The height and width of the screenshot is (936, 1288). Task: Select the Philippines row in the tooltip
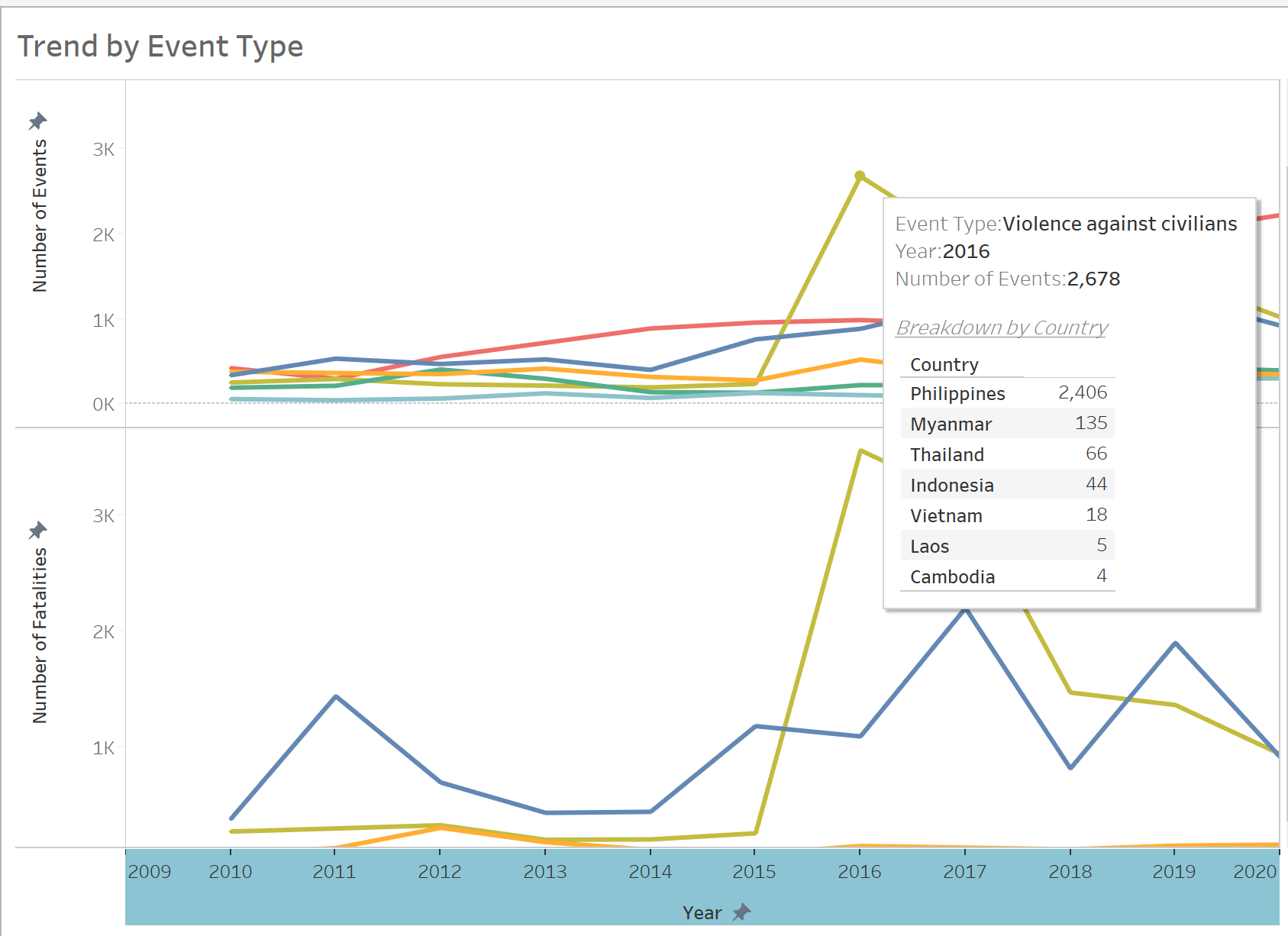1007,393
